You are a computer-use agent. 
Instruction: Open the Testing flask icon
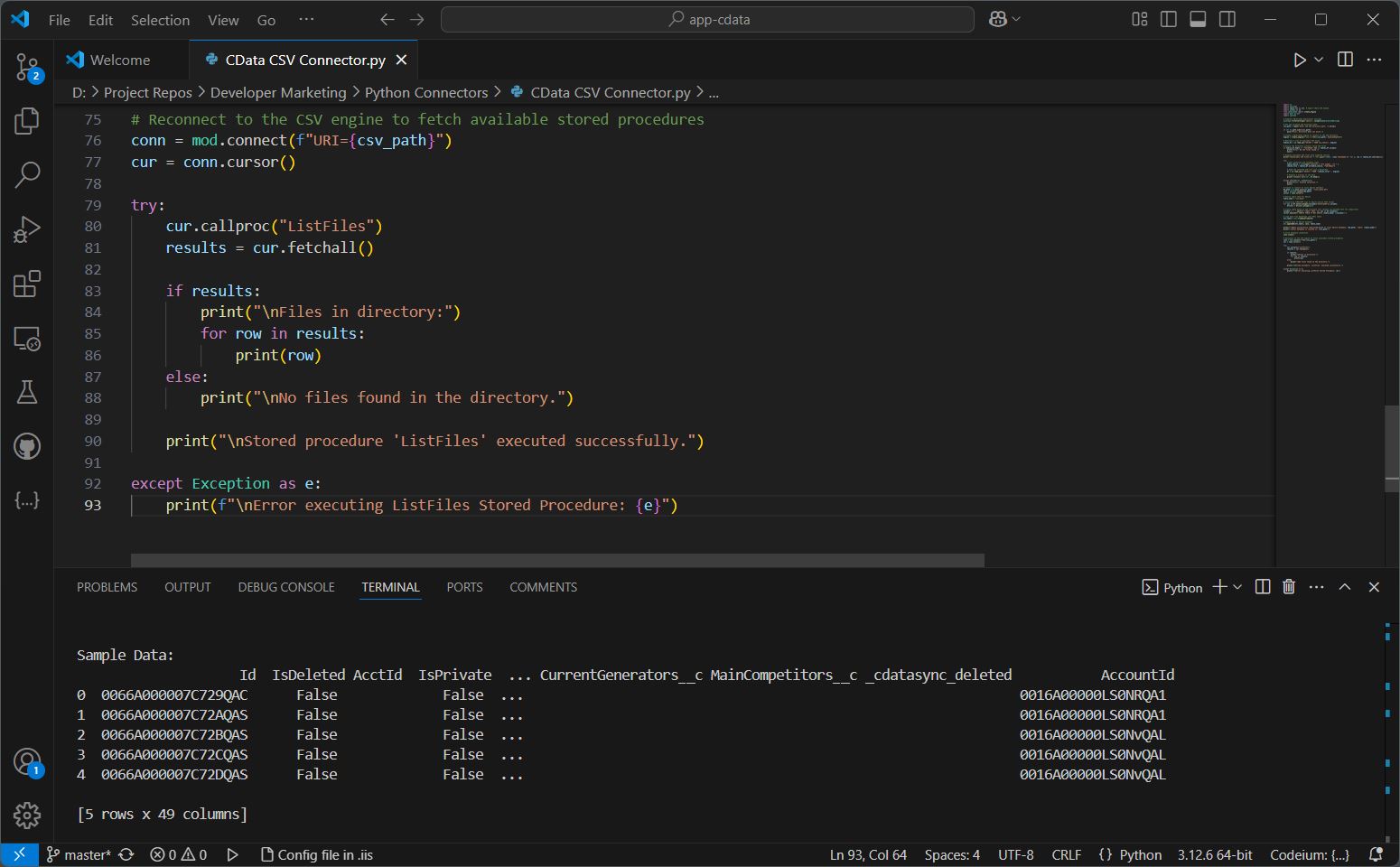(27, 392)
